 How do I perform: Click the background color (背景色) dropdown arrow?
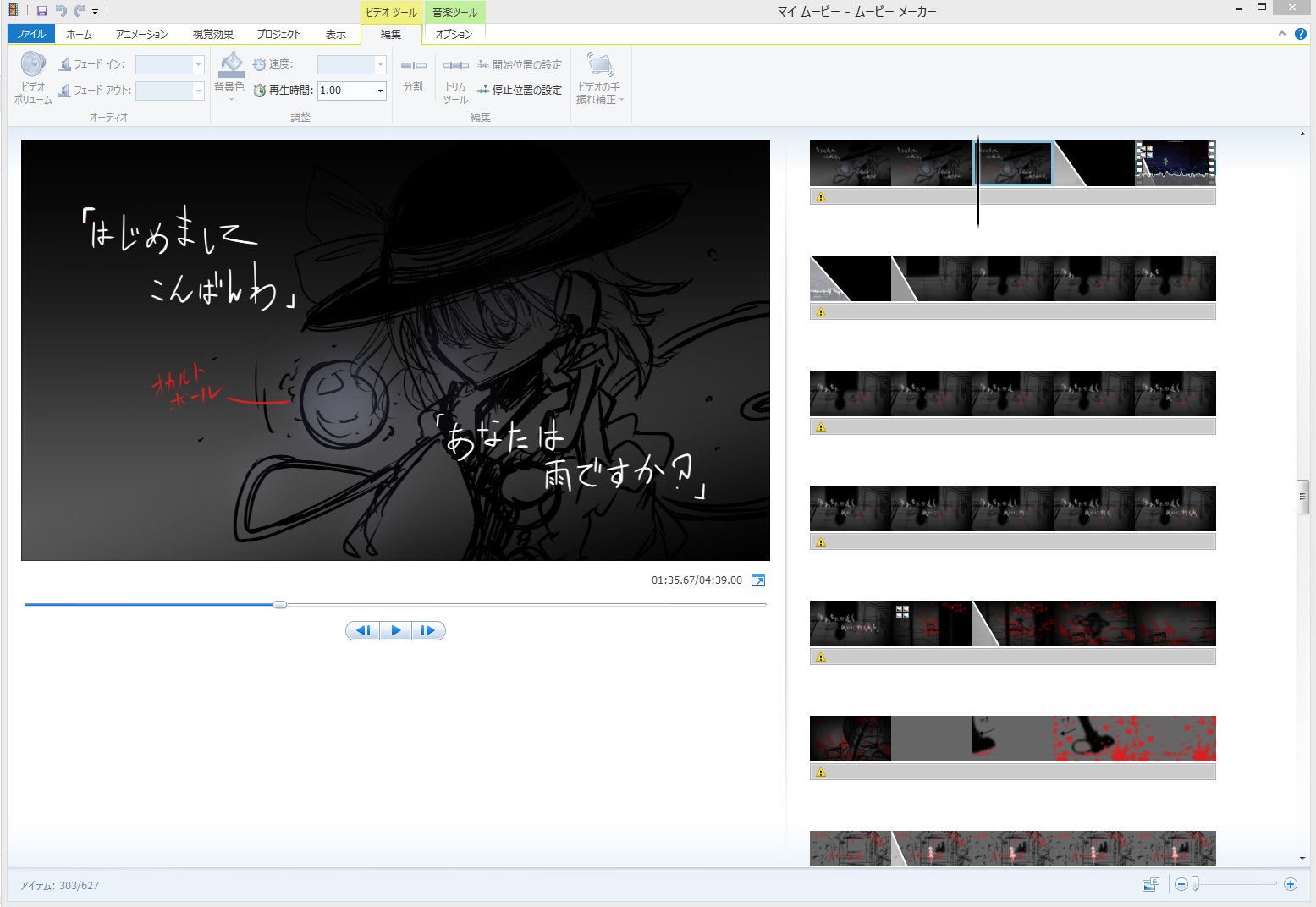point(231,100)
